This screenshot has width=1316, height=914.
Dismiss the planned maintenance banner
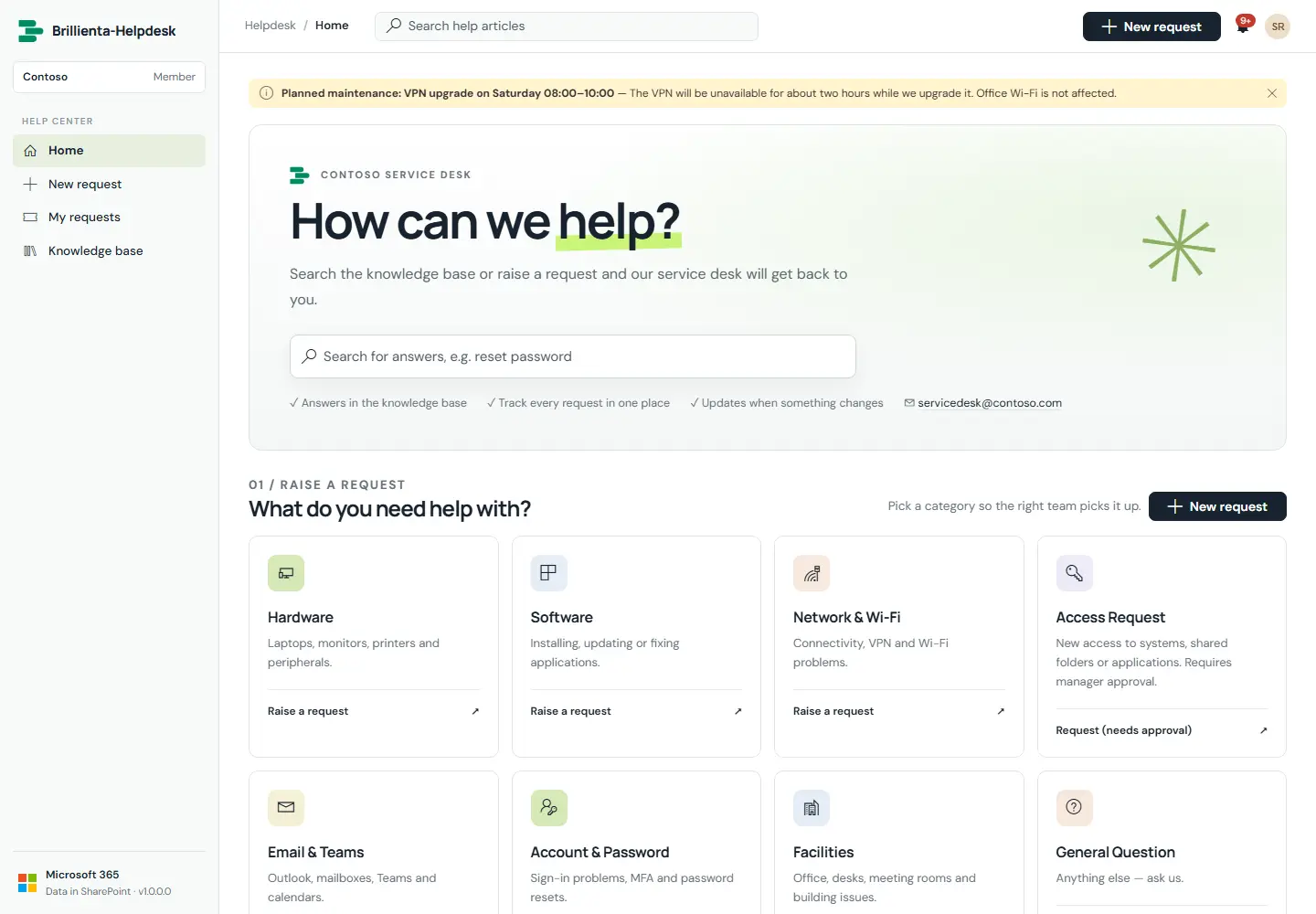(1271, 93)
